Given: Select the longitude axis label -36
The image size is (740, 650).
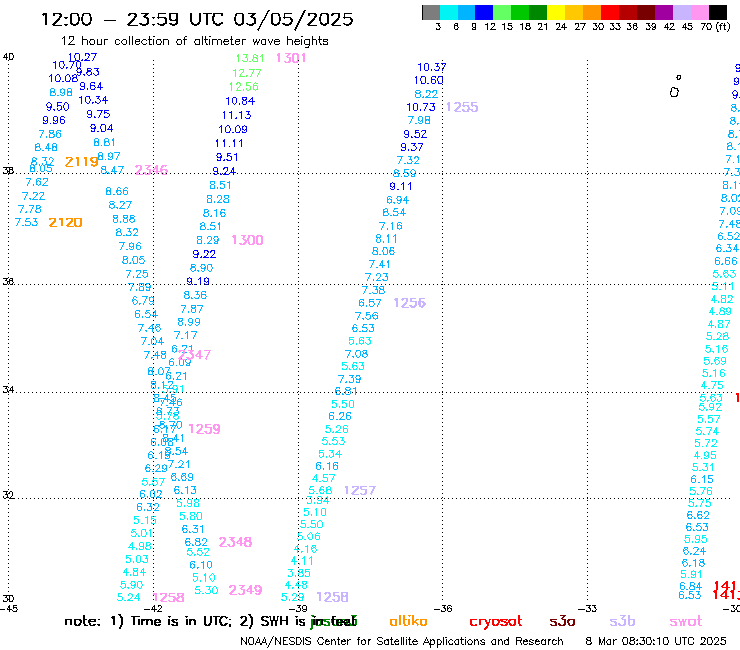Looking at the screenshot, I should [x=443, y=609].
